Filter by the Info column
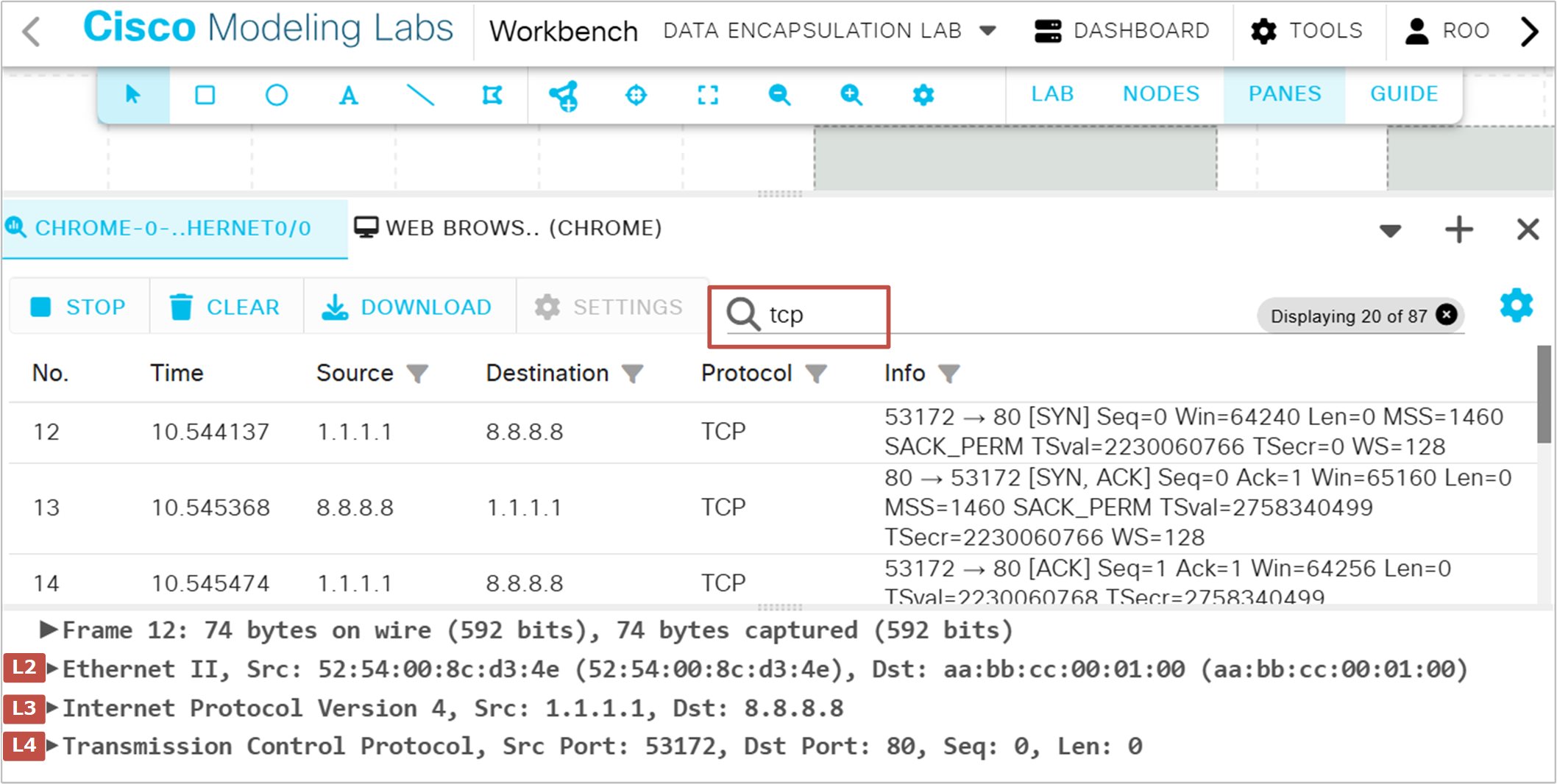This screenshot has width=1557, height=784. 949,374
